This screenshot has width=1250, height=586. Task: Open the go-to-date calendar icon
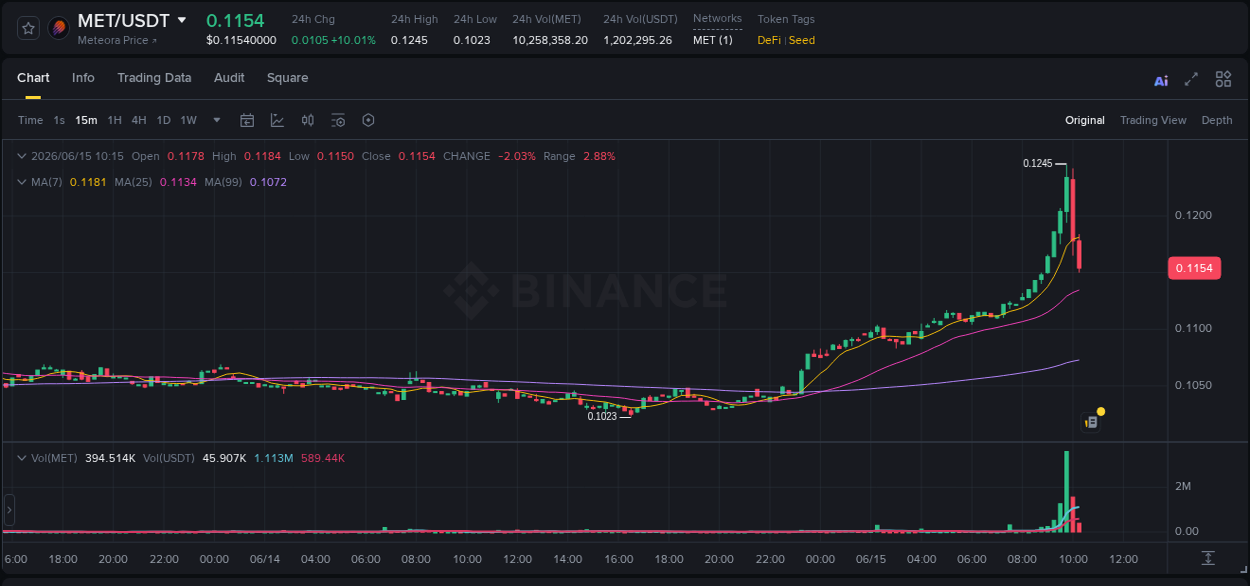247,120
